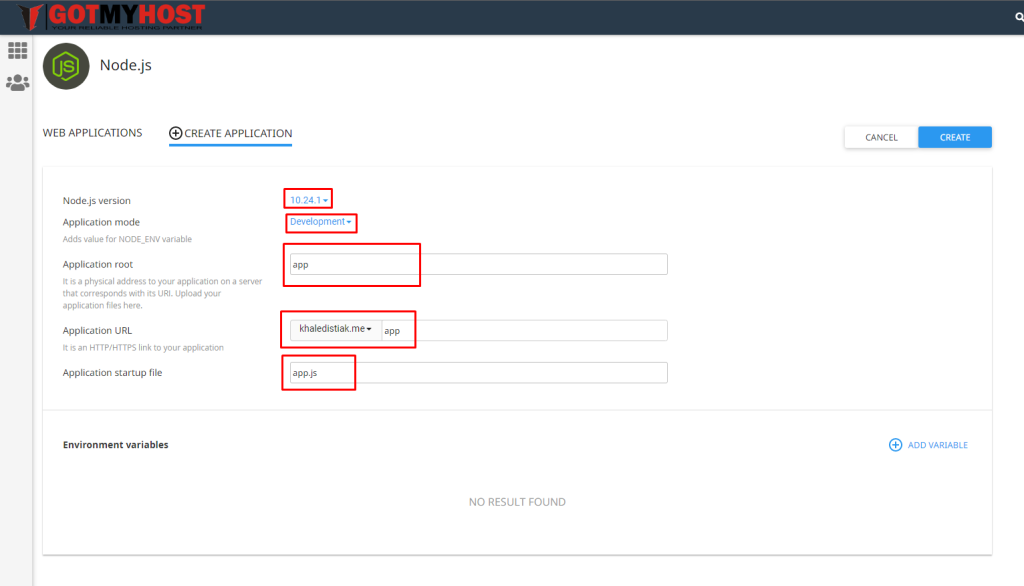This screenshot has height=586, width=1024.
Task: Open the Development application mode dropdown
Action: (x=320, y=222)
